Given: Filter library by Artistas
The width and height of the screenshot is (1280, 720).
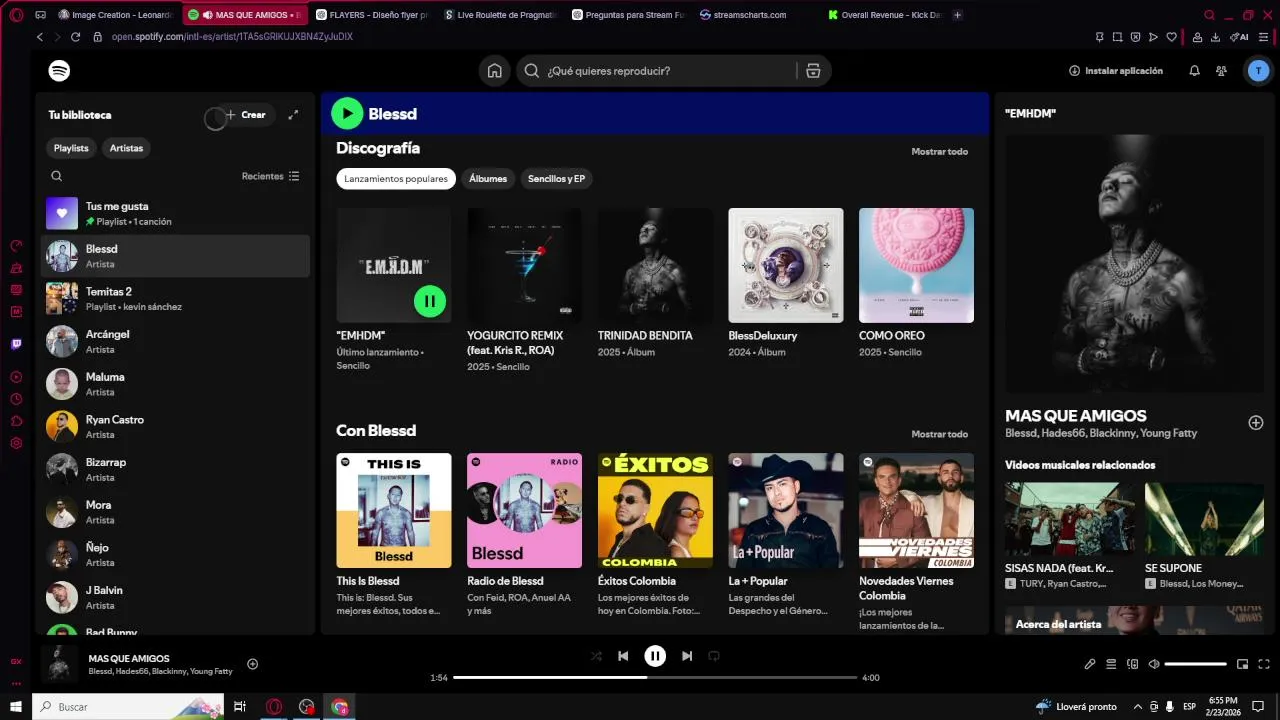Looking at the screenshot, I should click(x=126, y=148).
